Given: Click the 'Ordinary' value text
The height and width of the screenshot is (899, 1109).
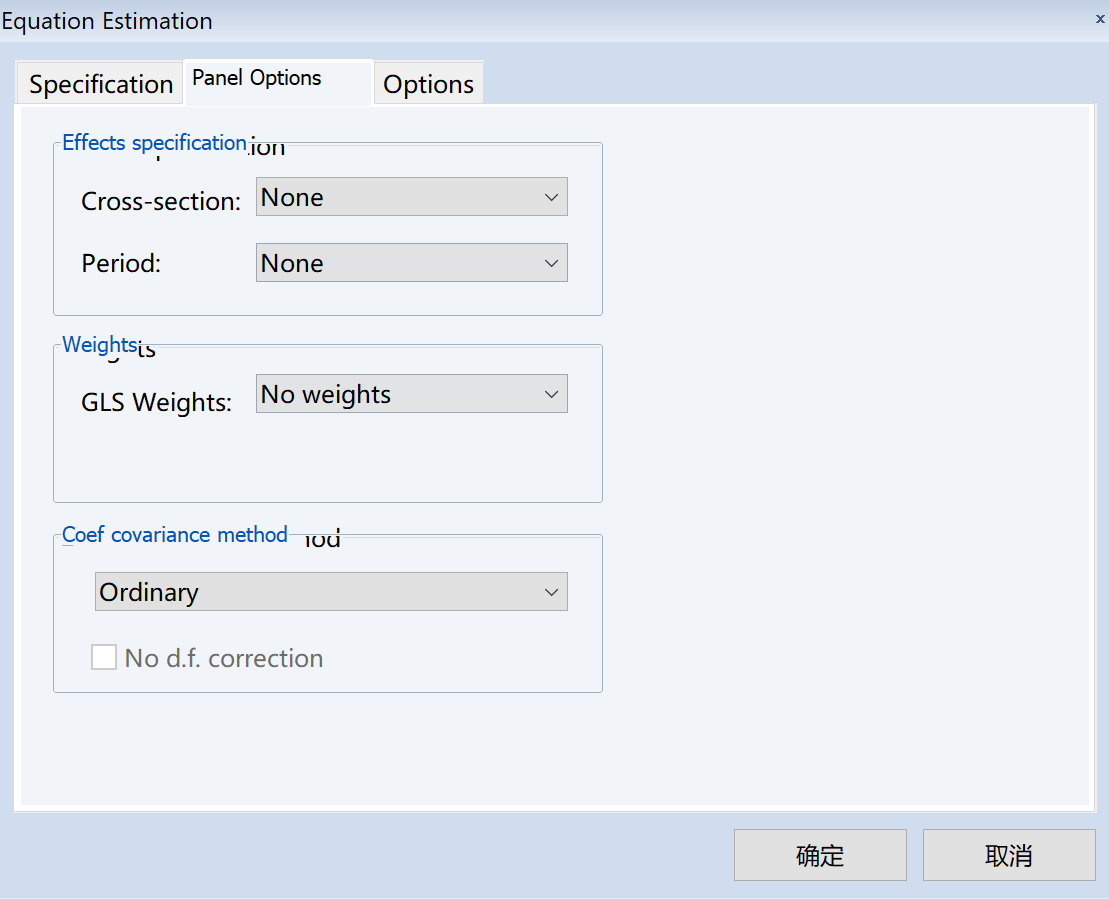Looking at the screenshot, I should click(149, 593).
